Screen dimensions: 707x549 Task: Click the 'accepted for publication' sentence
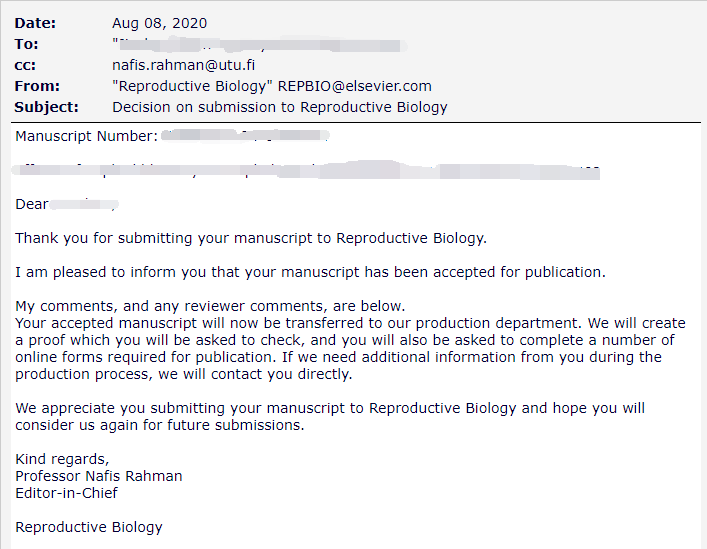pyautogui.click(x=310, y=272)
